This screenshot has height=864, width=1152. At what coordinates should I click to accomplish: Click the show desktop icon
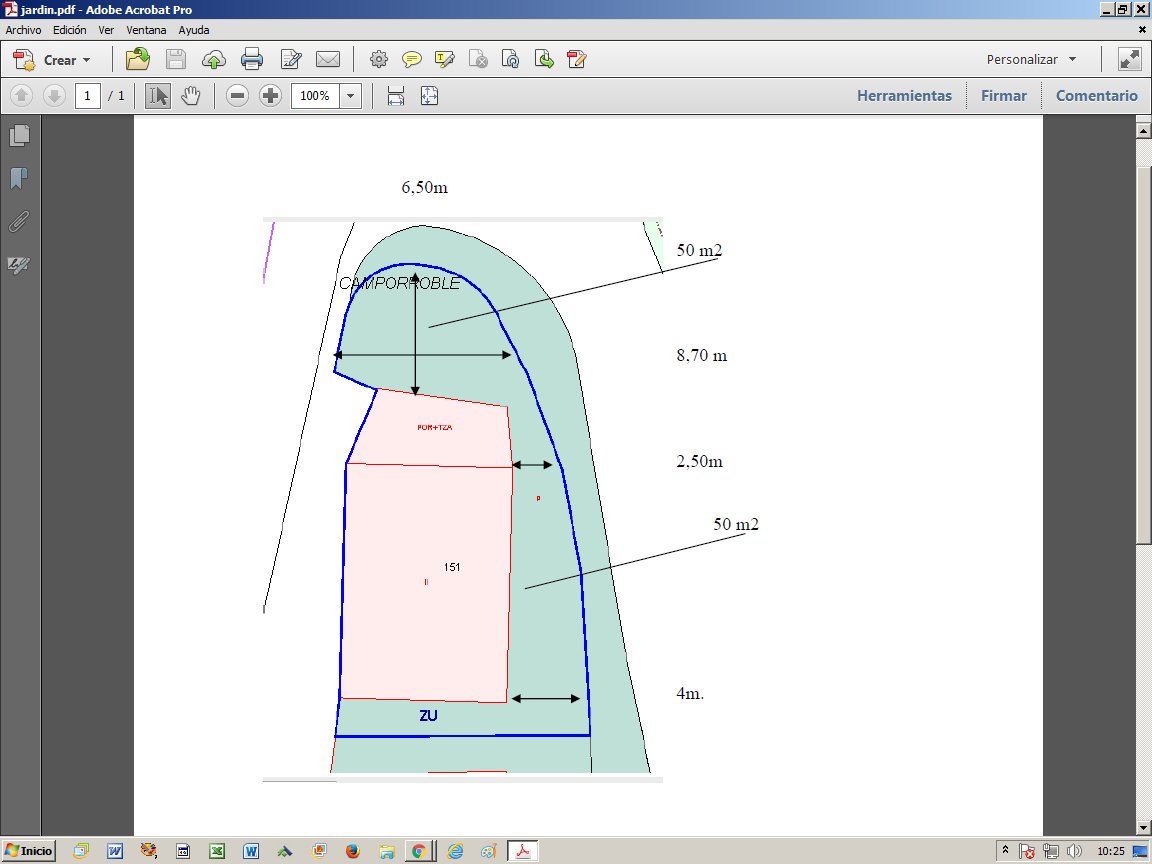pos(1141,852)
